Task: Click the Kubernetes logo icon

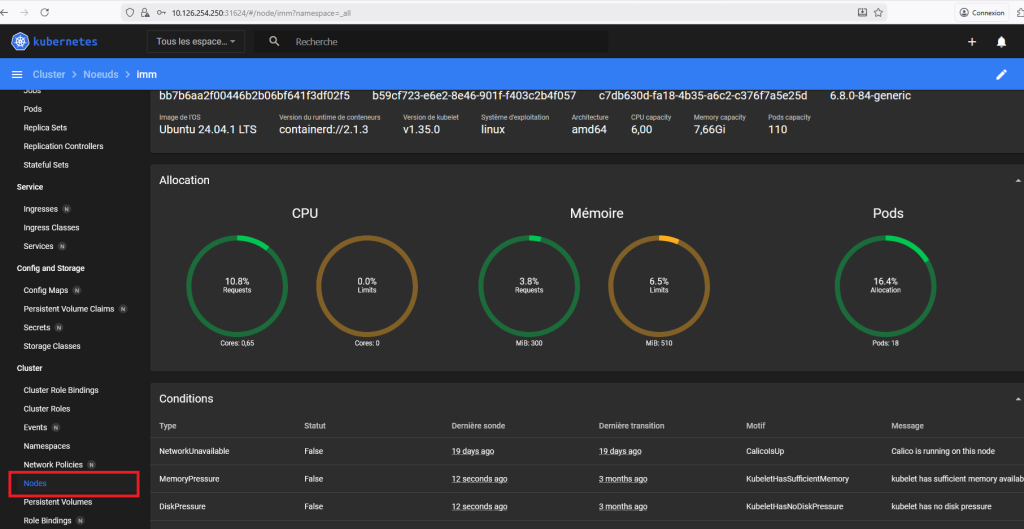Action: [x=20, y=42]
